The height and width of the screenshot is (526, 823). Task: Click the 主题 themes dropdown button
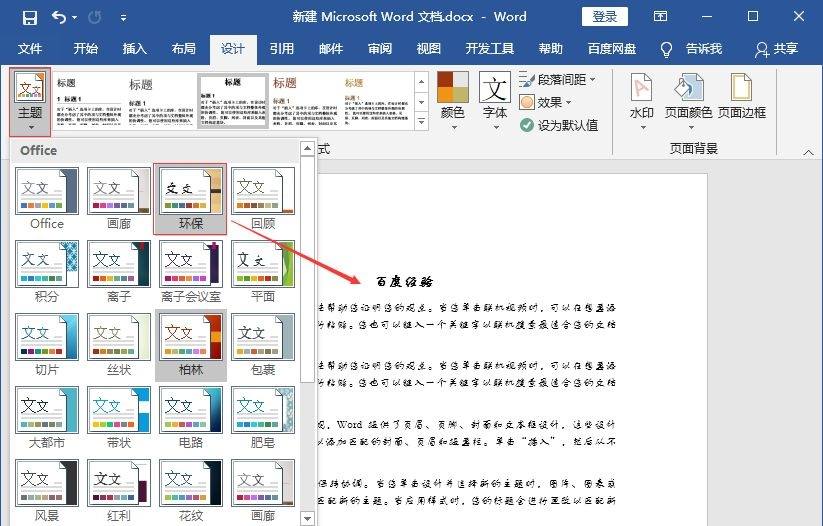pyautogui.click(x=30, y=102)
